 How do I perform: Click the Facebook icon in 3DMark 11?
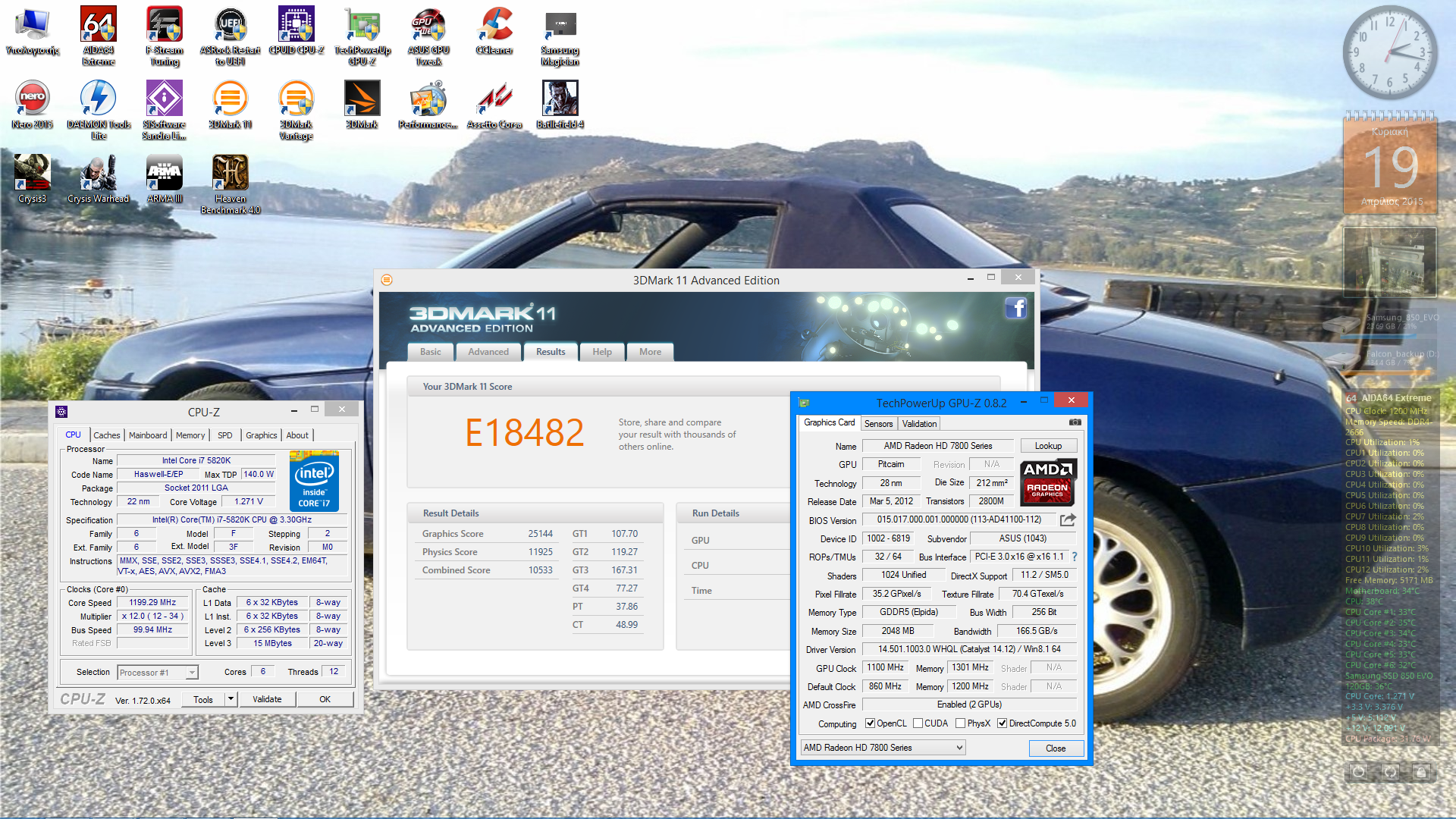(1016, 308)
